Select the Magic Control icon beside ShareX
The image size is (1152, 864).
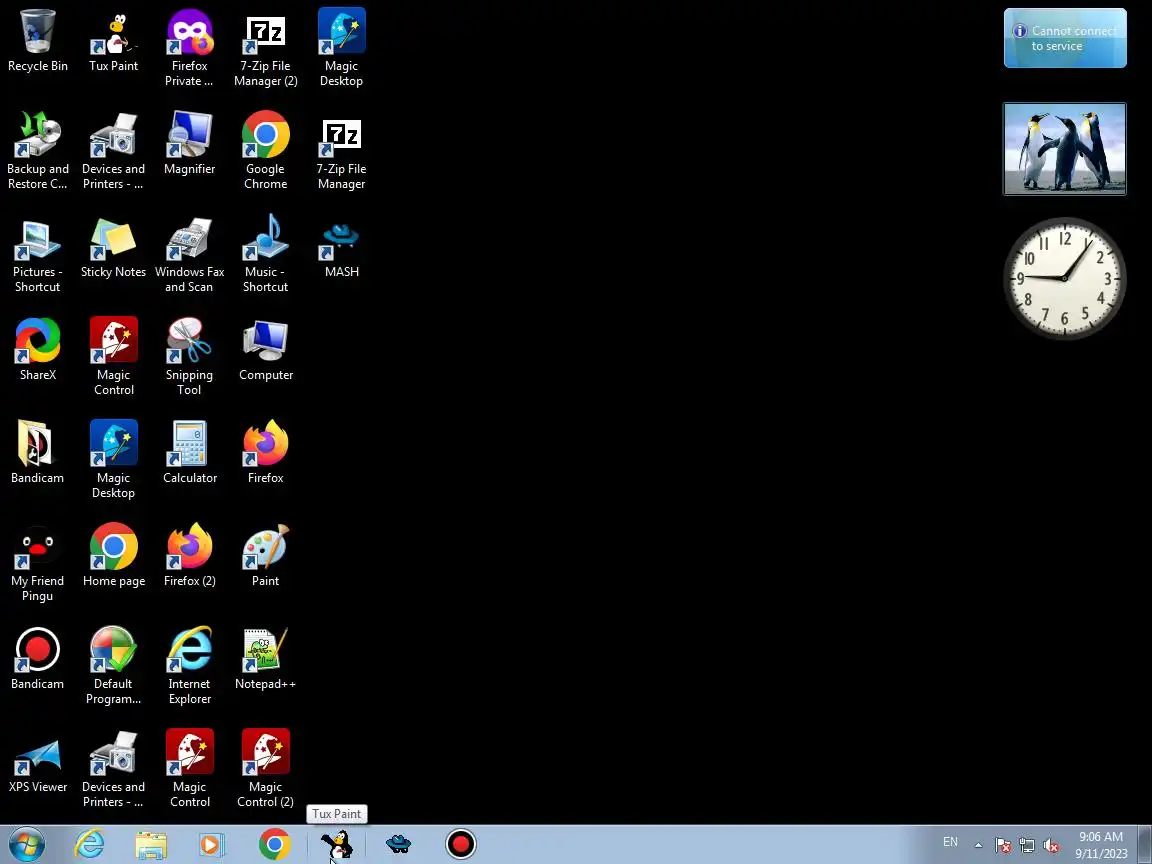pos(113,357)
